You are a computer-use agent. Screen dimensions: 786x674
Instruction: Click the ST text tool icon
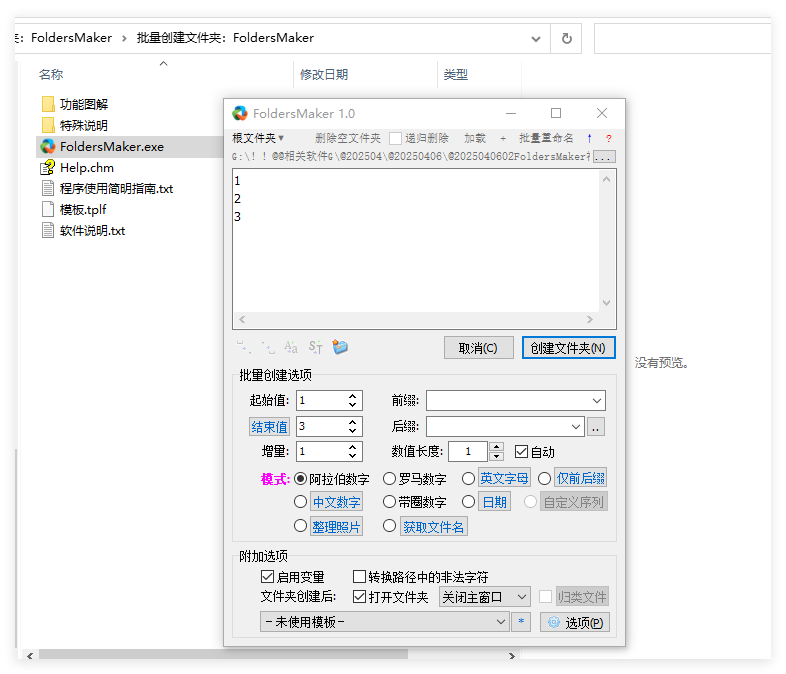coord(315,347)
